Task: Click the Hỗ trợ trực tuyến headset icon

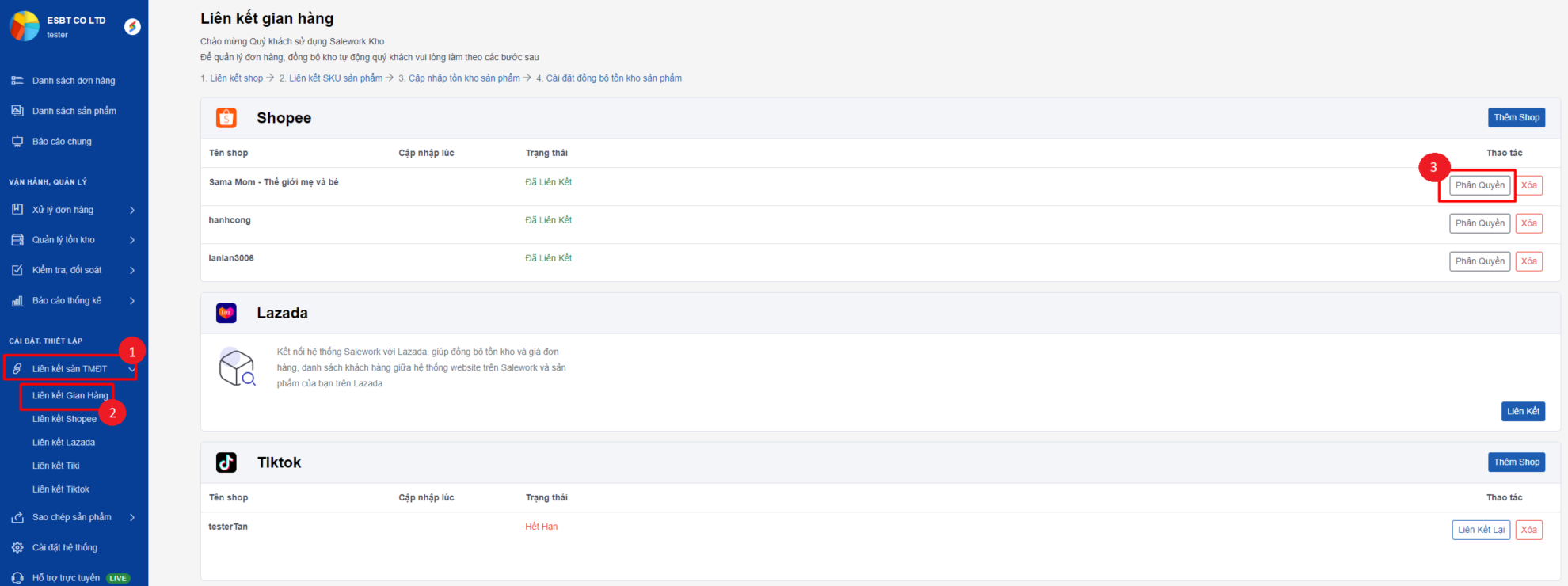Action: click(17, 578)
